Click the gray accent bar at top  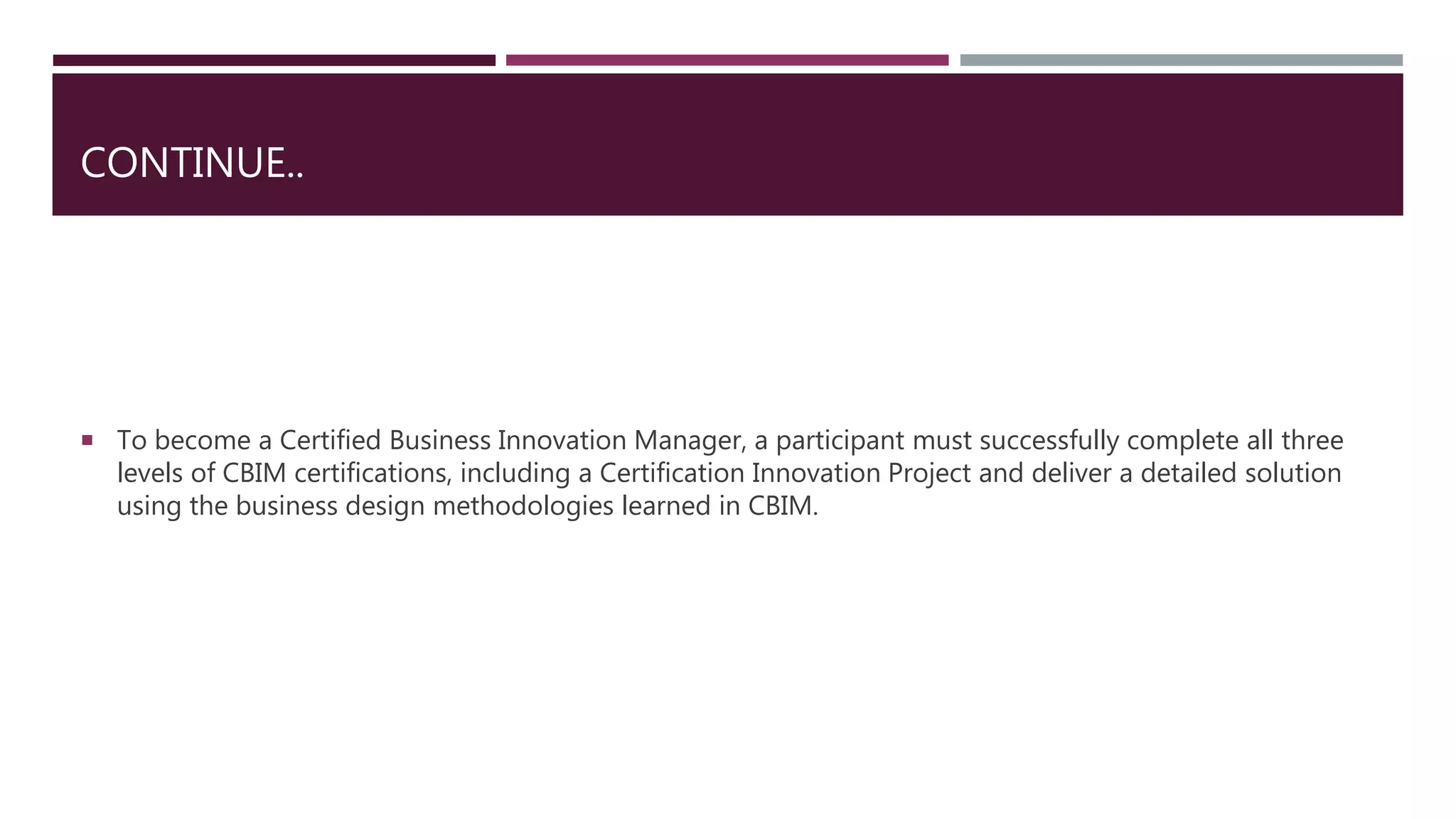point(1182,60)
